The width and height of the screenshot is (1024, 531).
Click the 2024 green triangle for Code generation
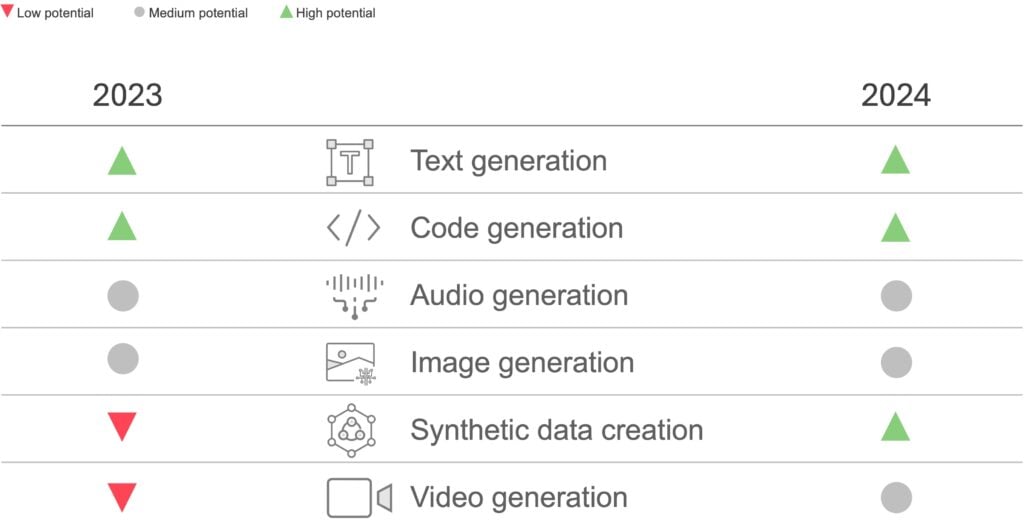(x=895, y=229)
